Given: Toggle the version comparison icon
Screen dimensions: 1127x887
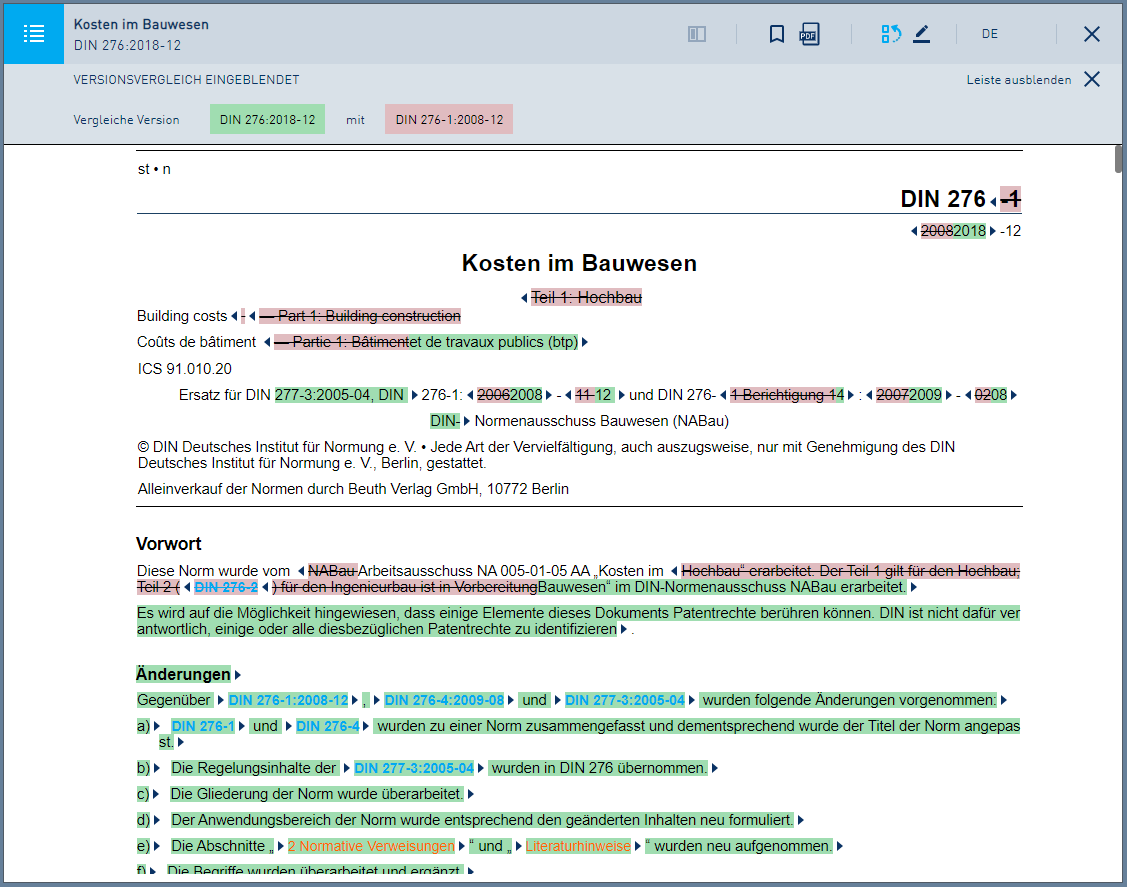Looking at the screenshot, I should point(891,34).
